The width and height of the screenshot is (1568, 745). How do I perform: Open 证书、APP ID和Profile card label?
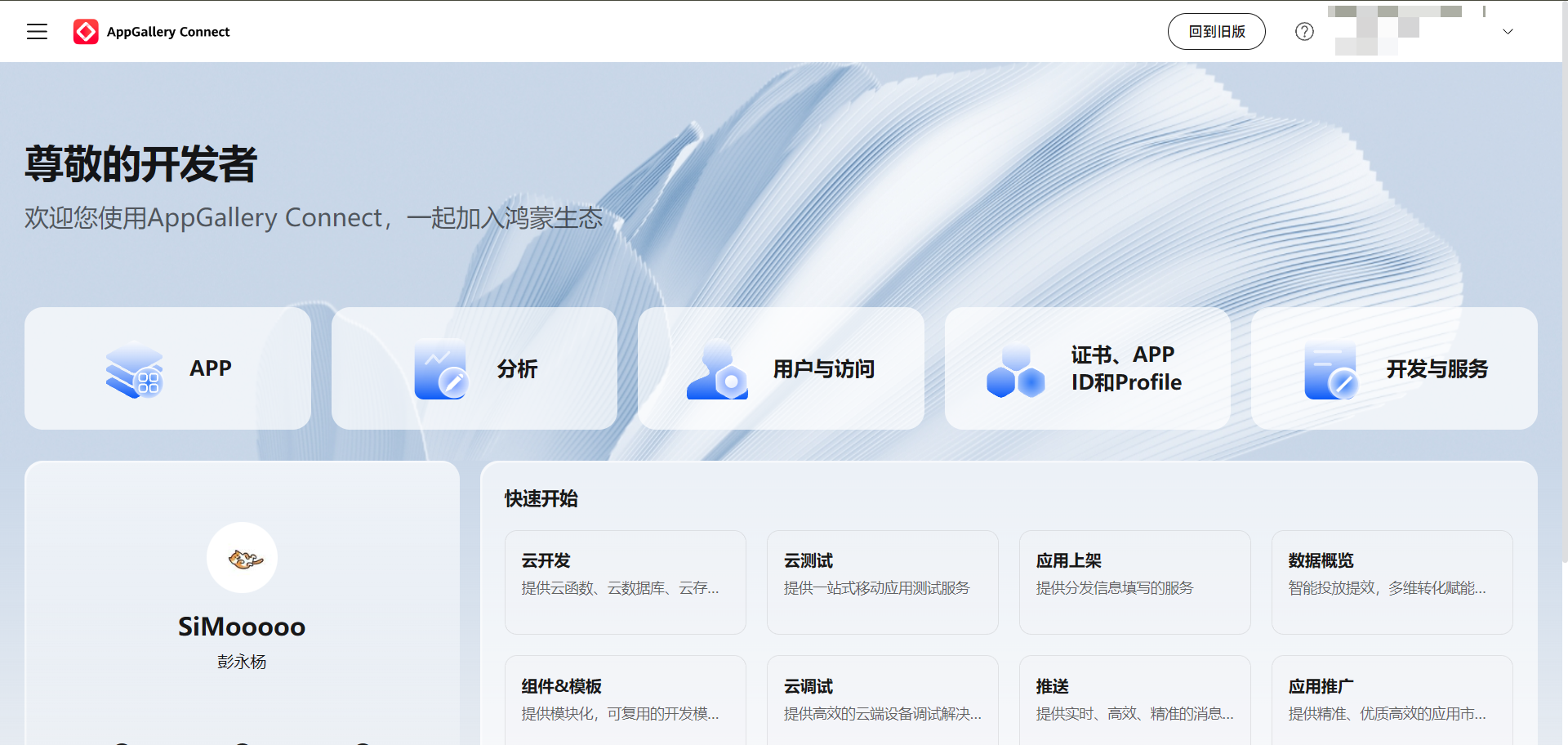click(1126, 368)
